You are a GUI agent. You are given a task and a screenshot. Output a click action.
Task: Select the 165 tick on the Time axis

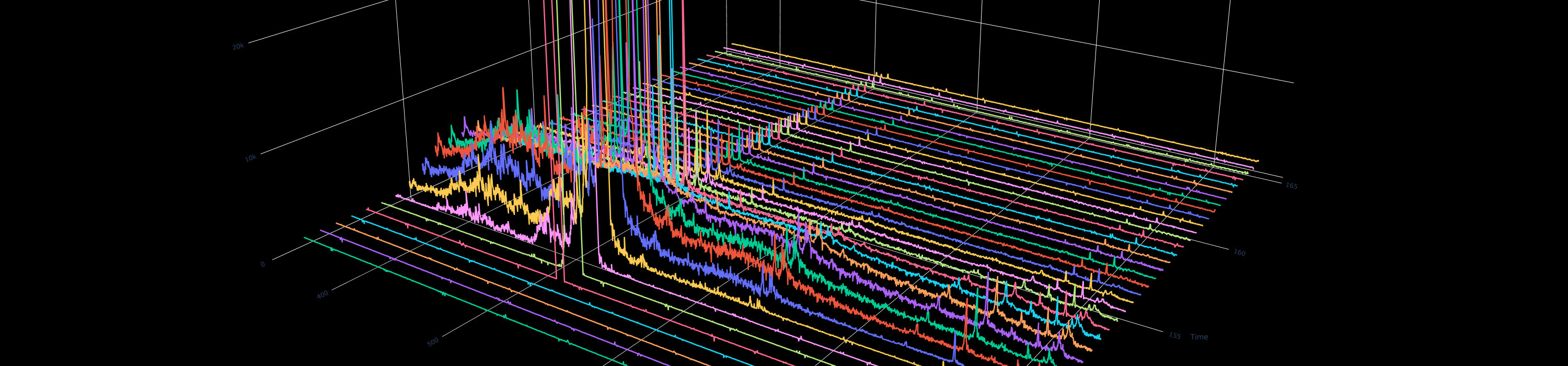click(x=1291, y=185)
